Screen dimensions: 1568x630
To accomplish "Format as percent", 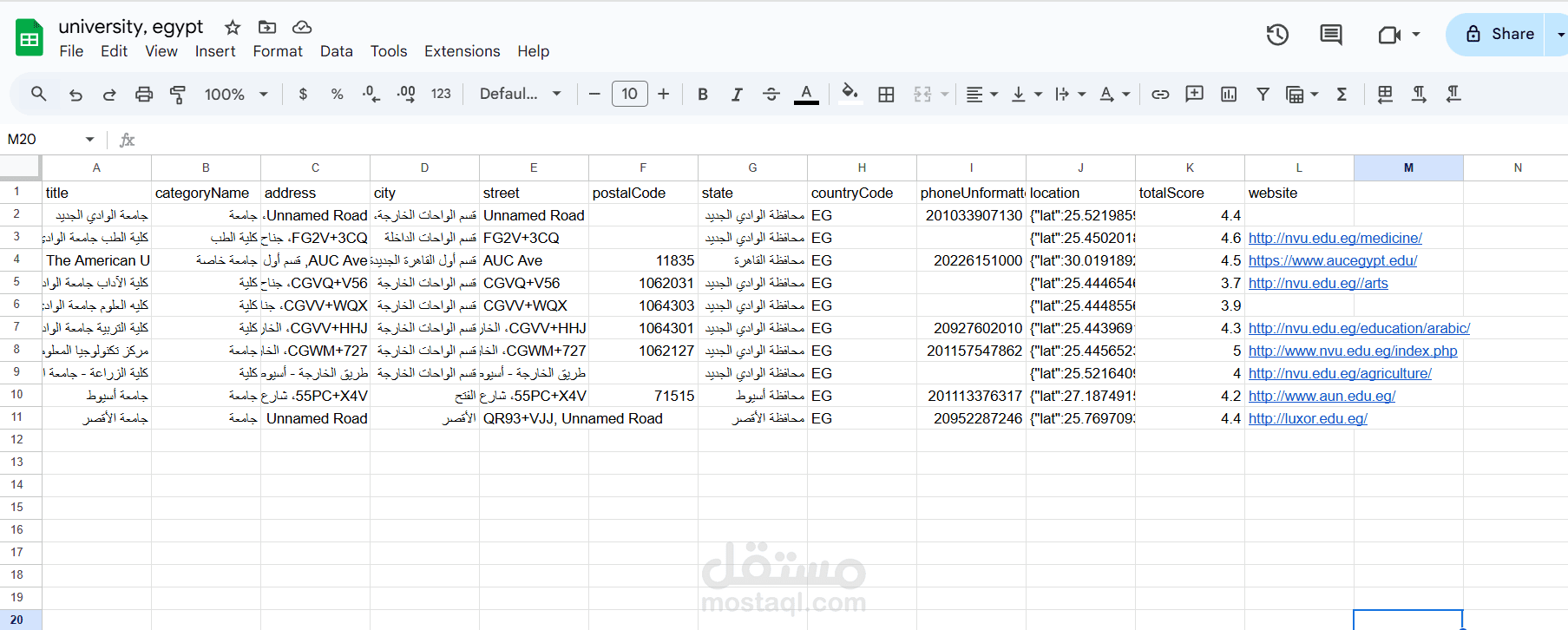I will pos(337,94).
